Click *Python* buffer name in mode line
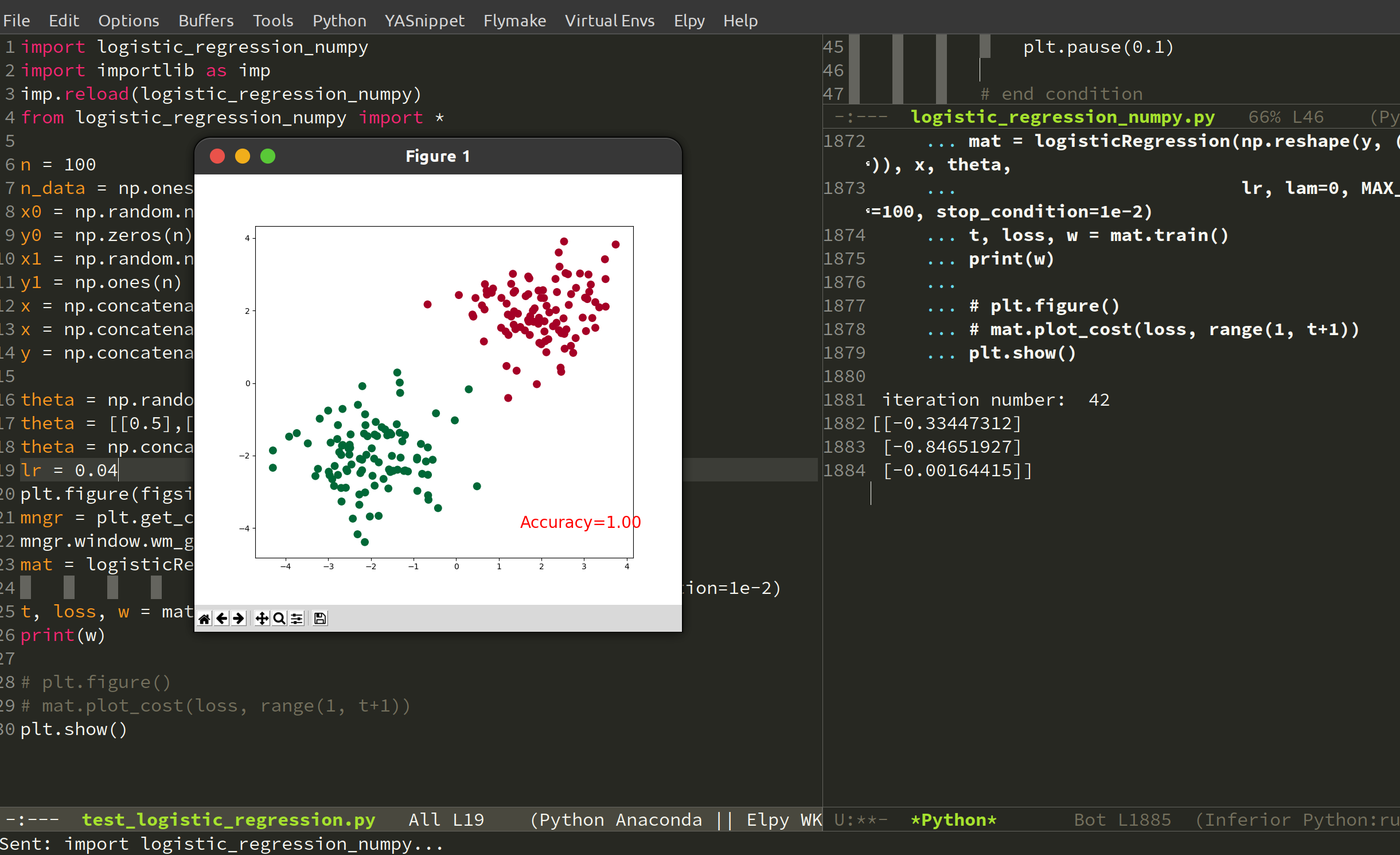Screen dimensions: 1400x855 click(954, 819)
